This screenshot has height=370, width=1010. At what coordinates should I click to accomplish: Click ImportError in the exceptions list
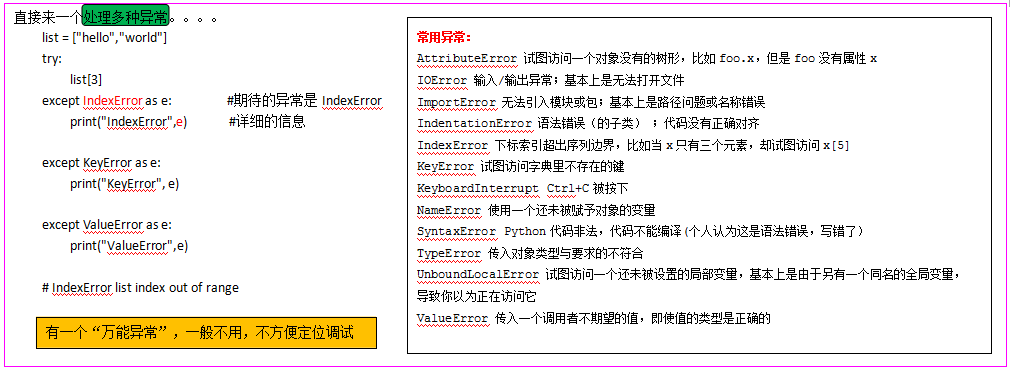(456, 102)
